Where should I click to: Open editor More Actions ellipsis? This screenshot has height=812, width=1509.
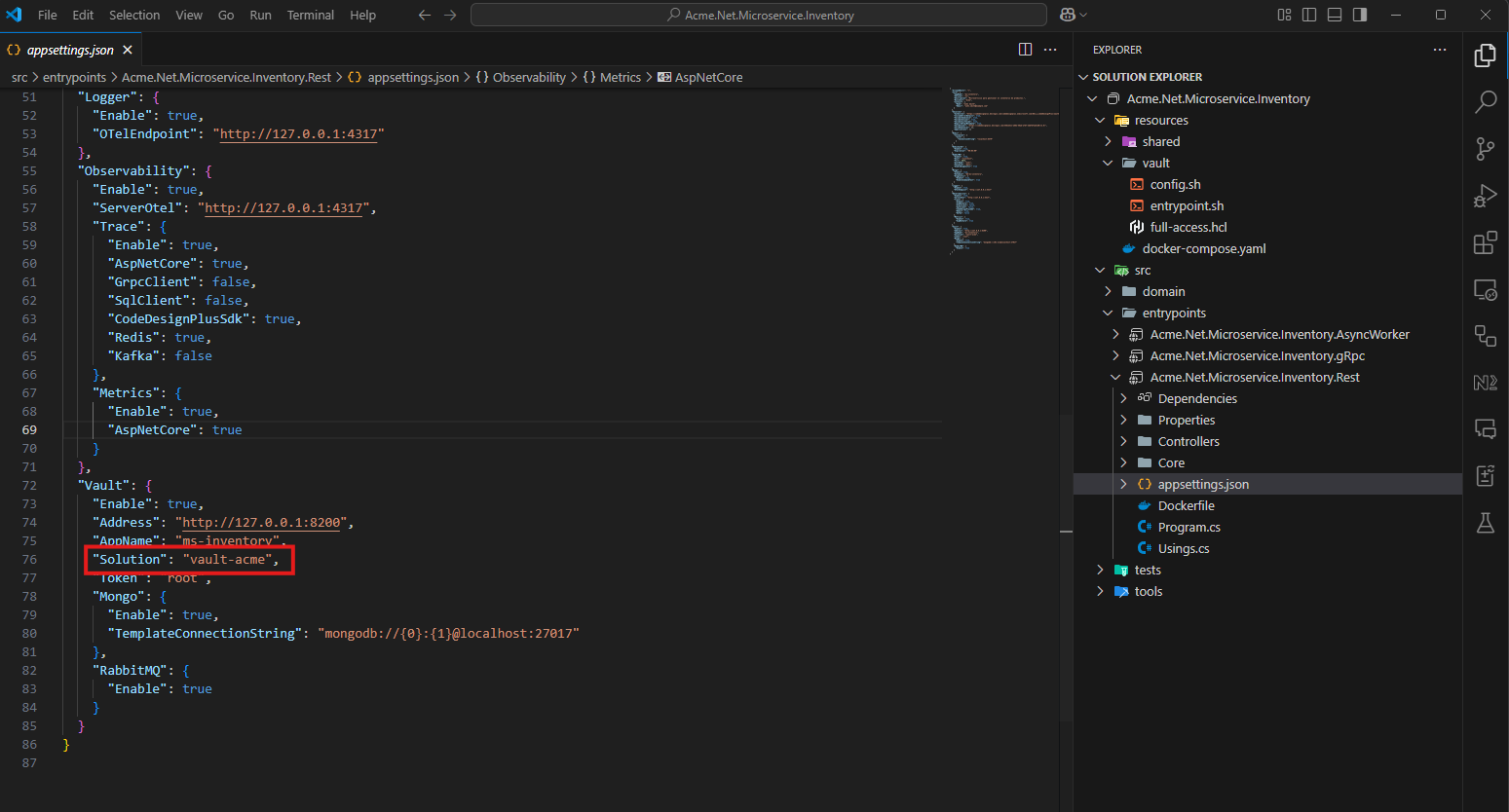(1050, 50)
